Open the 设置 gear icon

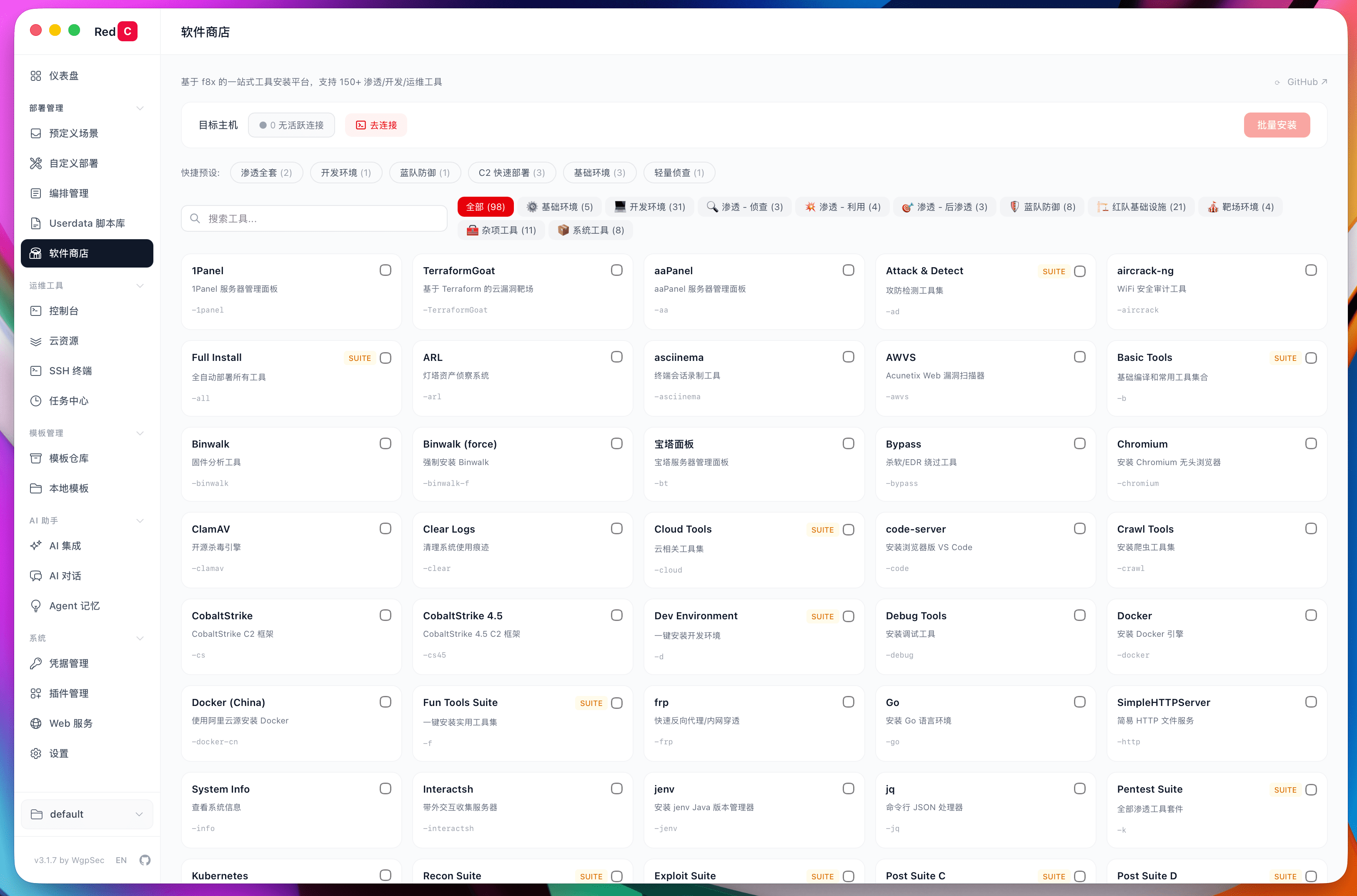click(x=35, y=754)
